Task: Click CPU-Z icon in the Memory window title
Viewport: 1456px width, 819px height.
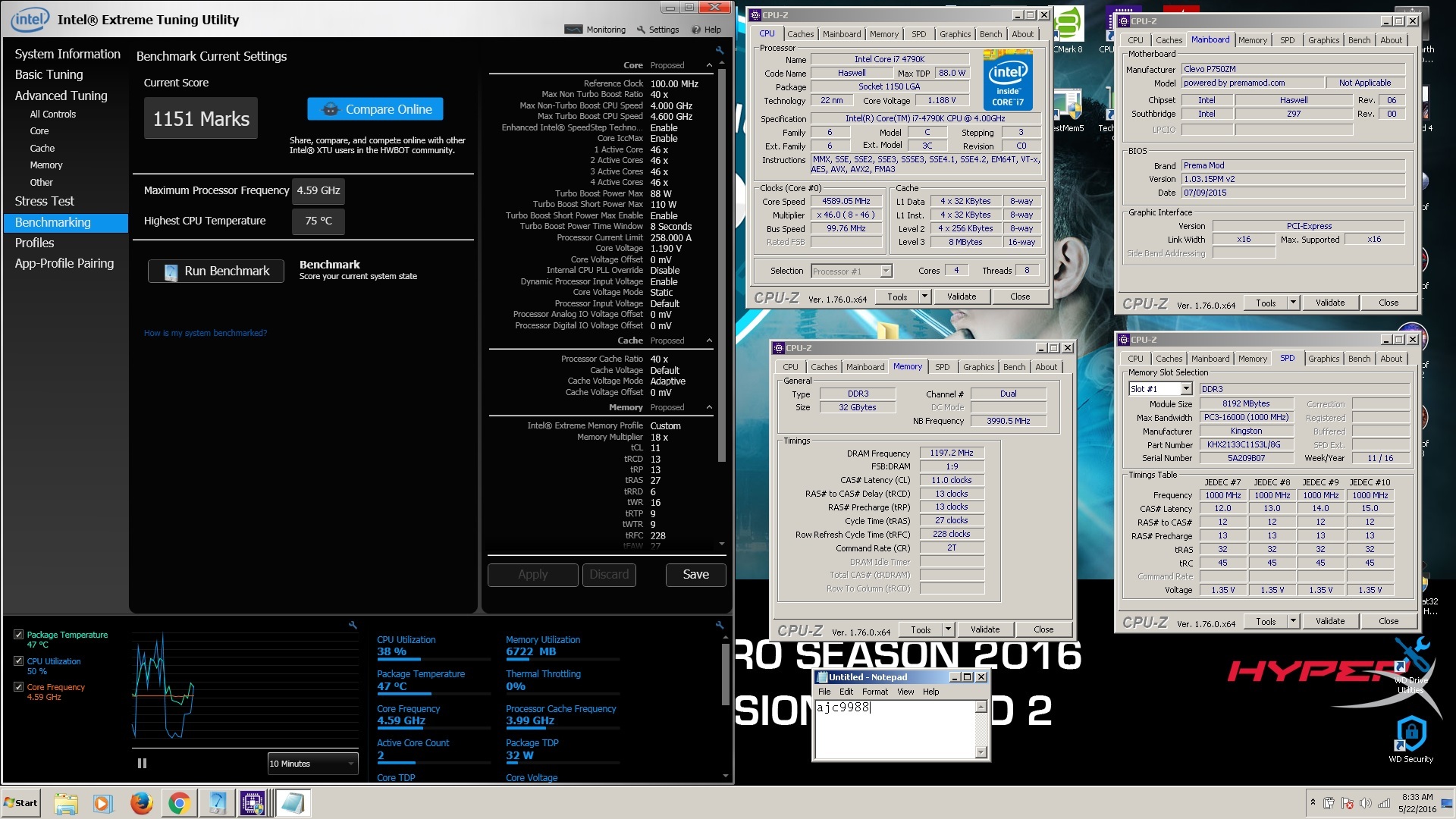Action: pos(778,348)
